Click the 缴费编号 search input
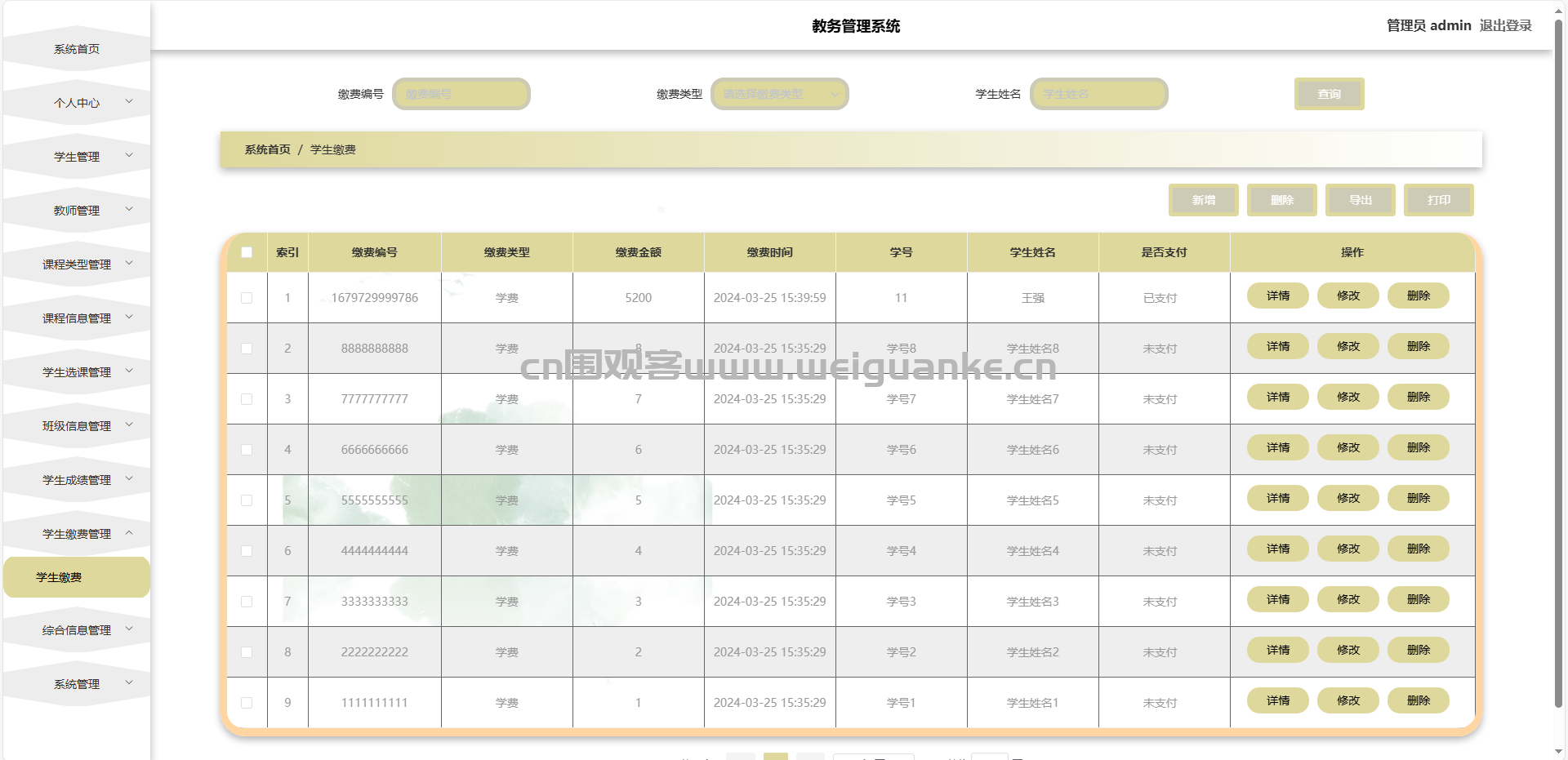Image resolution: width=1568 pixels, height=760 pixels. point(461,94)
